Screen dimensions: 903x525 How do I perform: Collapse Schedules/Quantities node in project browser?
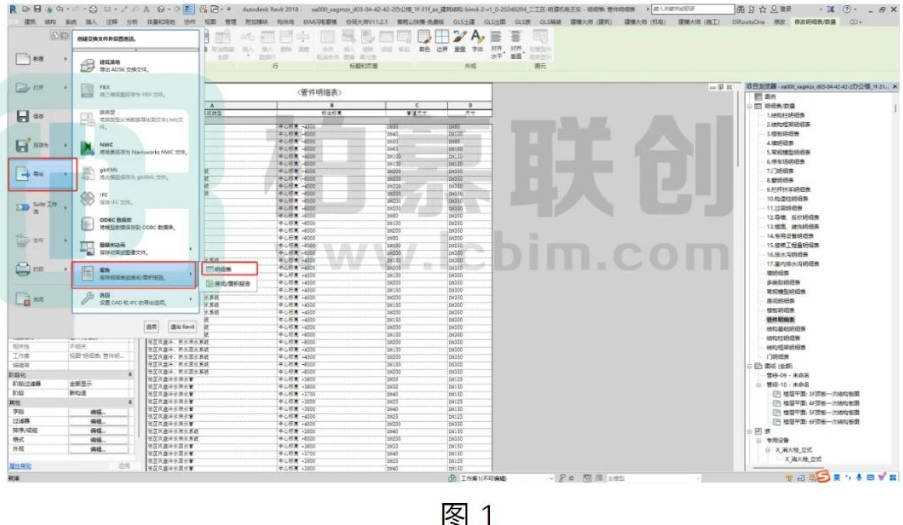coord(750,106)
